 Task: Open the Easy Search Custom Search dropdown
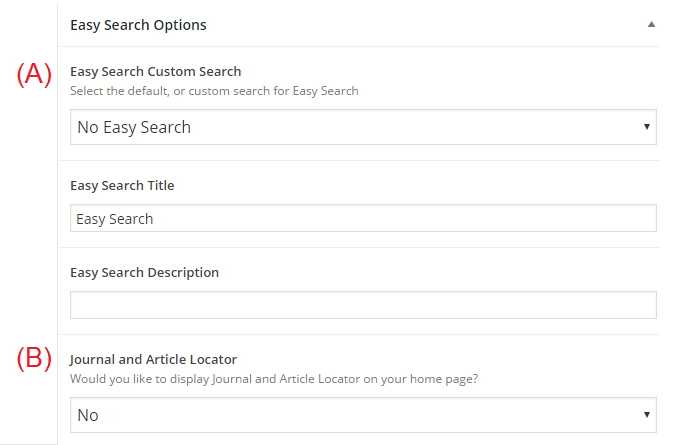[362, 127]
